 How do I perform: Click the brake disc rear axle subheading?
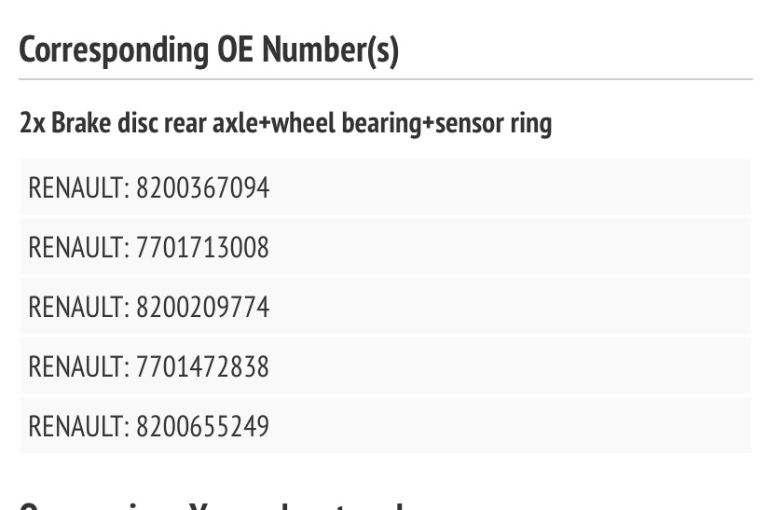285,125
